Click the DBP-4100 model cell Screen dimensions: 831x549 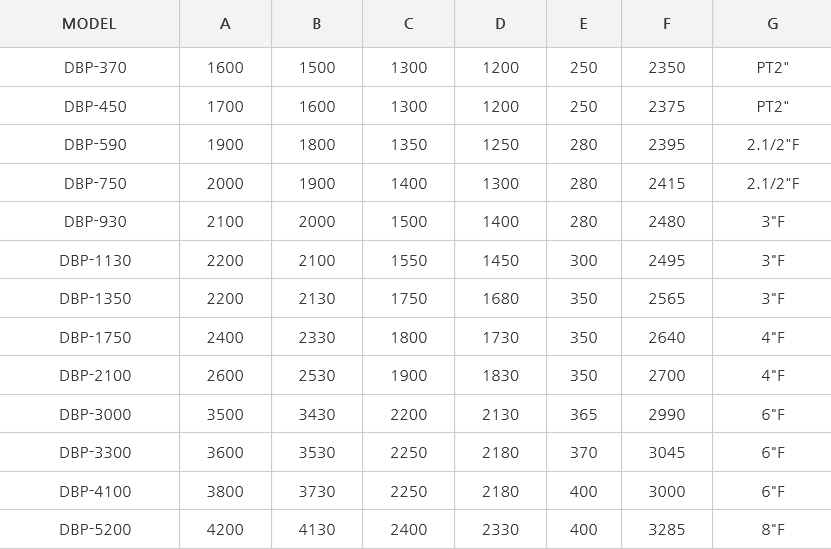tap(95, 491)
